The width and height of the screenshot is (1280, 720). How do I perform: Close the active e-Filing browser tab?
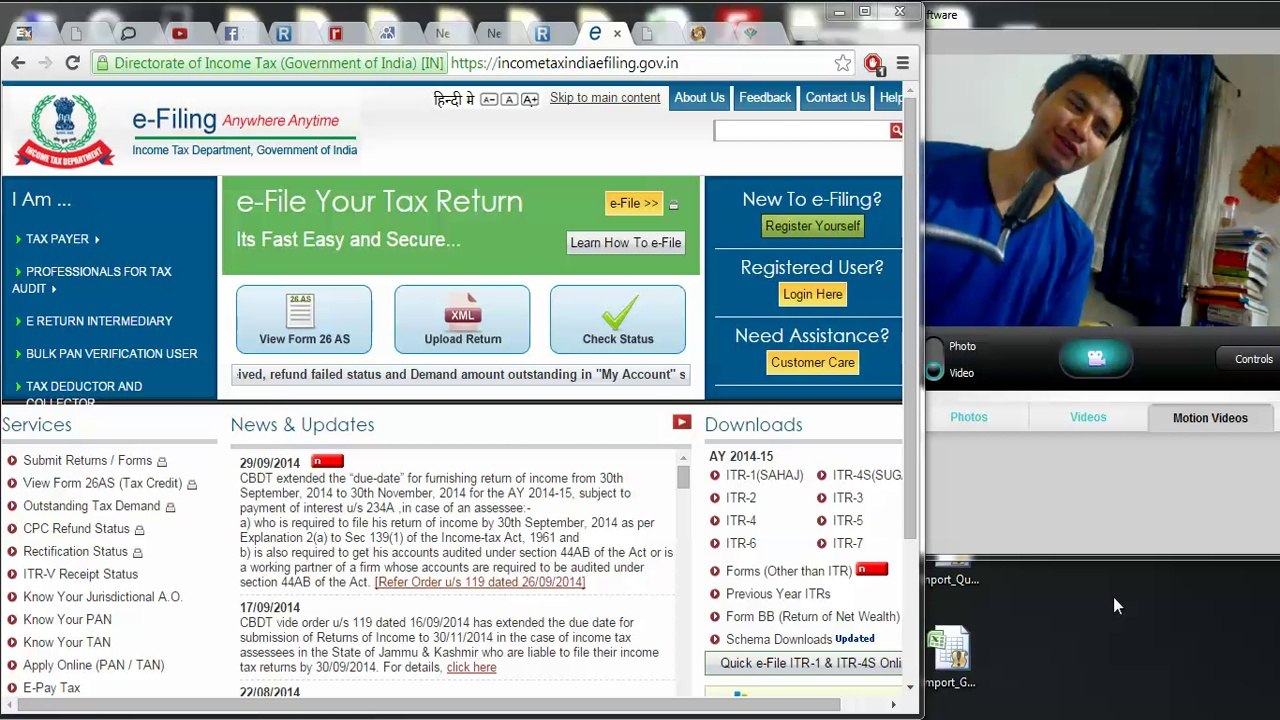(617, 34)
